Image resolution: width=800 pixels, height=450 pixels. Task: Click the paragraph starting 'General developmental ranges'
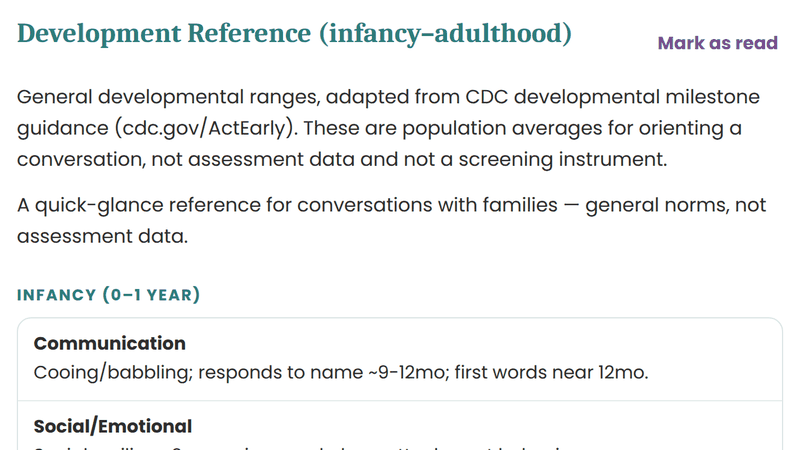pyautogui.click(x=388, y=128)
